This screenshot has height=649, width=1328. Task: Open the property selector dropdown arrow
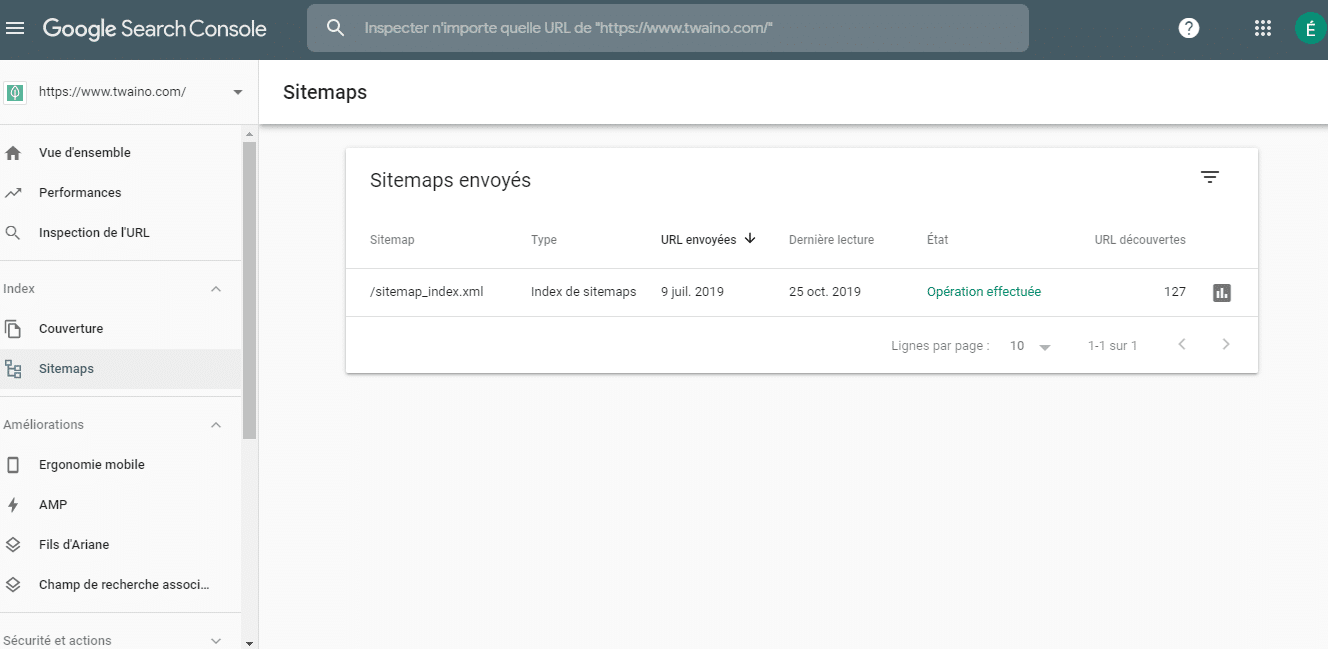click(238, 92)
